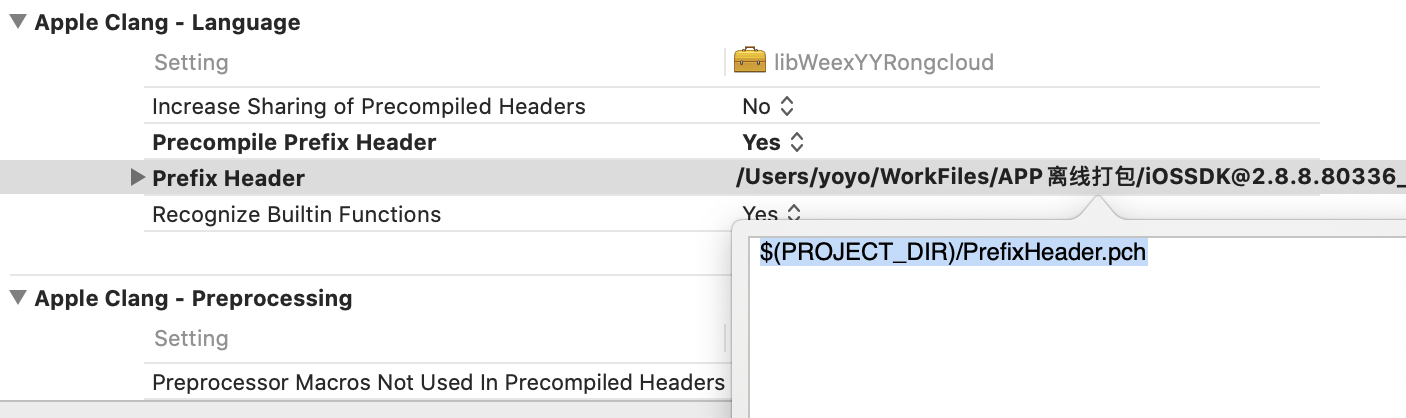Select the Recognize Builtin Functions setting
The height and width of the screenshot is (418, 1406).
(x=296, y=214)
